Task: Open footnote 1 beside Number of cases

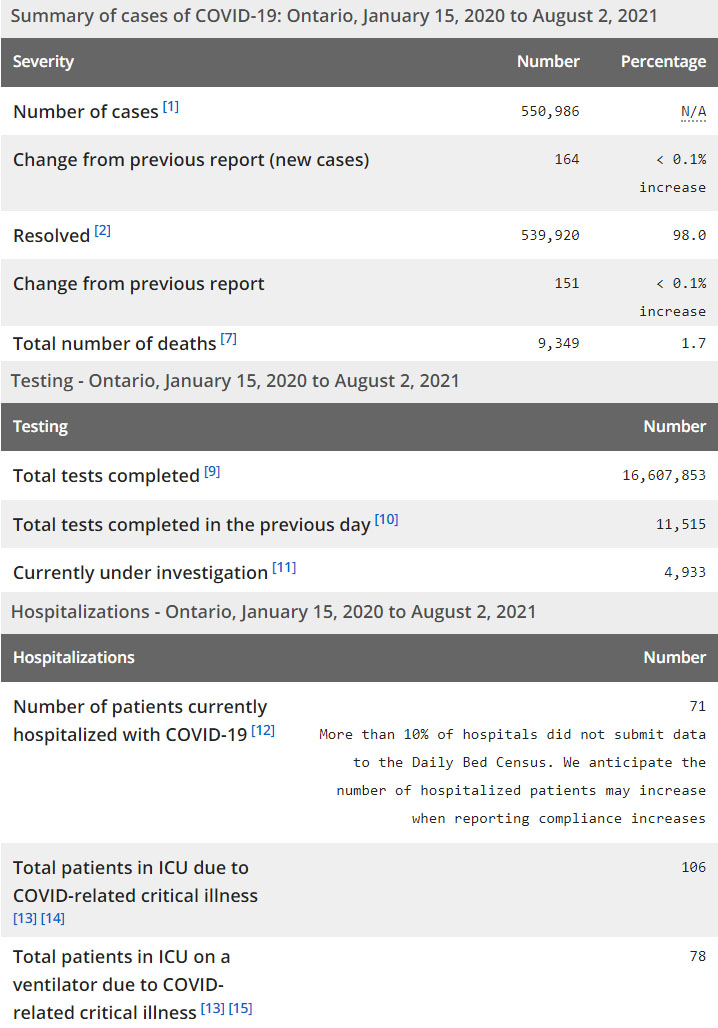Action: click(x=170, y=107)
